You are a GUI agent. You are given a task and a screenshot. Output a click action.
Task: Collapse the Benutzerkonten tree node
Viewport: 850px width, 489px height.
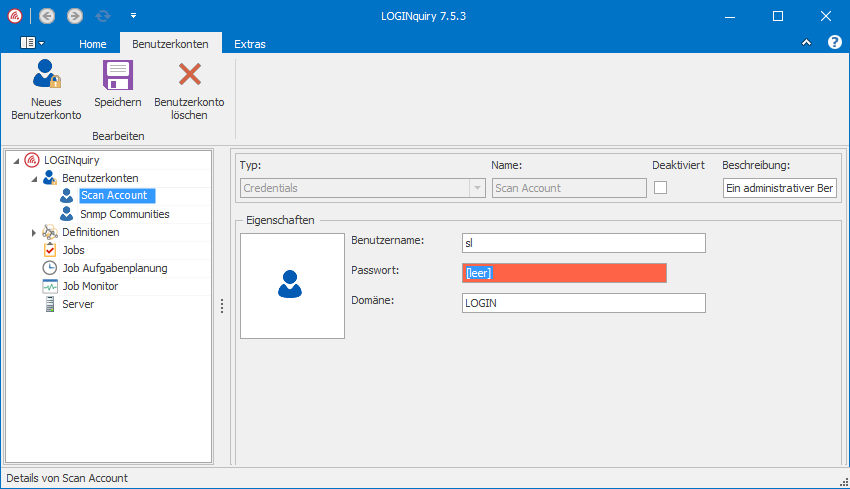(x=34, y=178)
